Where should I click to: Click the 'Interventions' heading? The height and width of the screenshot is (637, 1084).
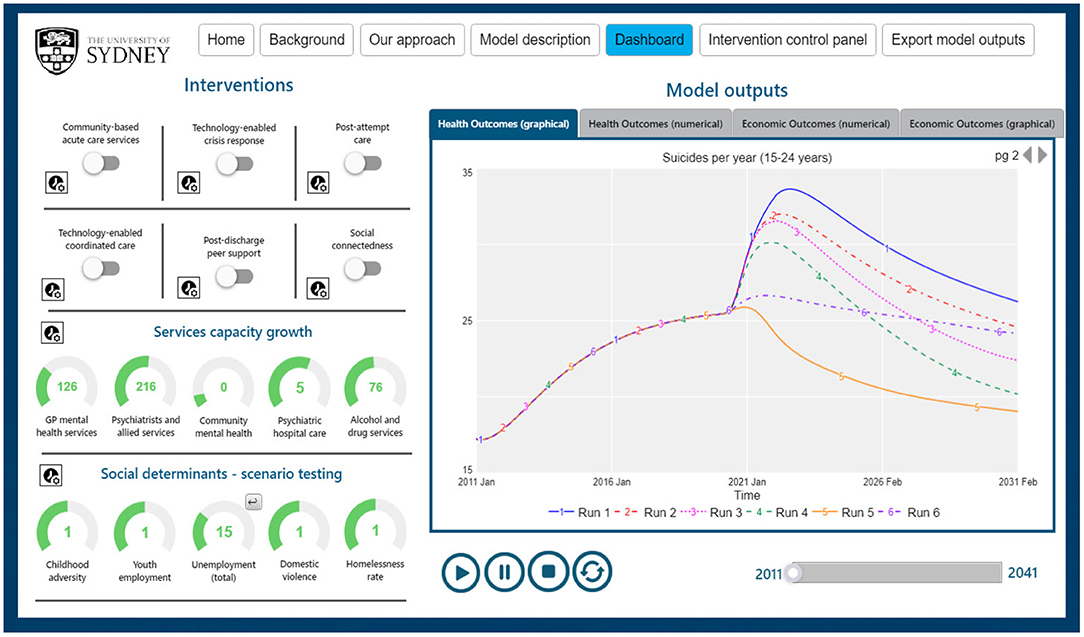tap(239, 85)
